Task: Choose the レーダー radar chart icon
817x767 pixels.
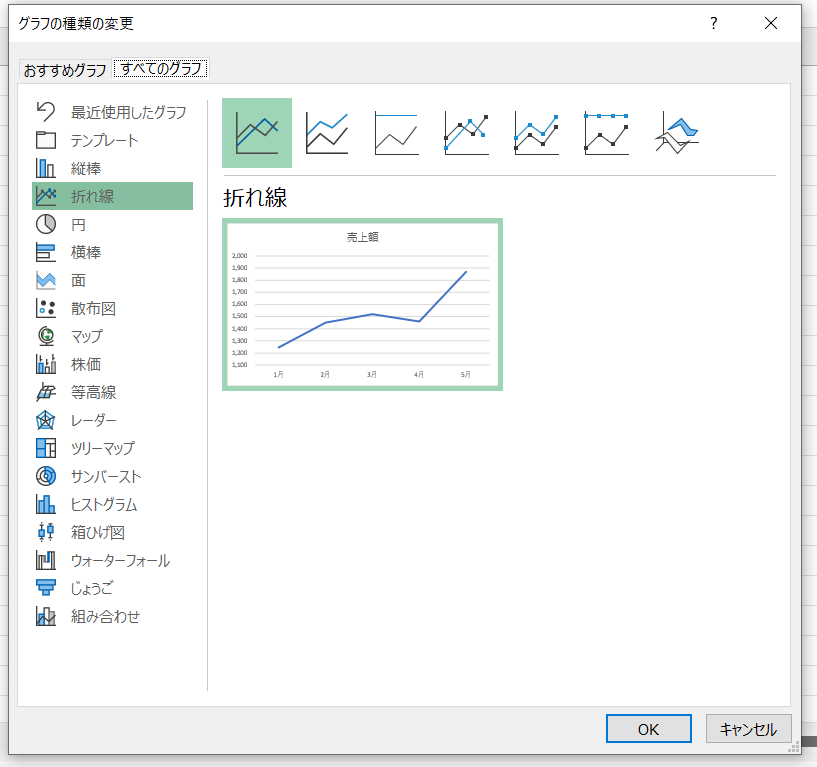Action: pos(46,420)
